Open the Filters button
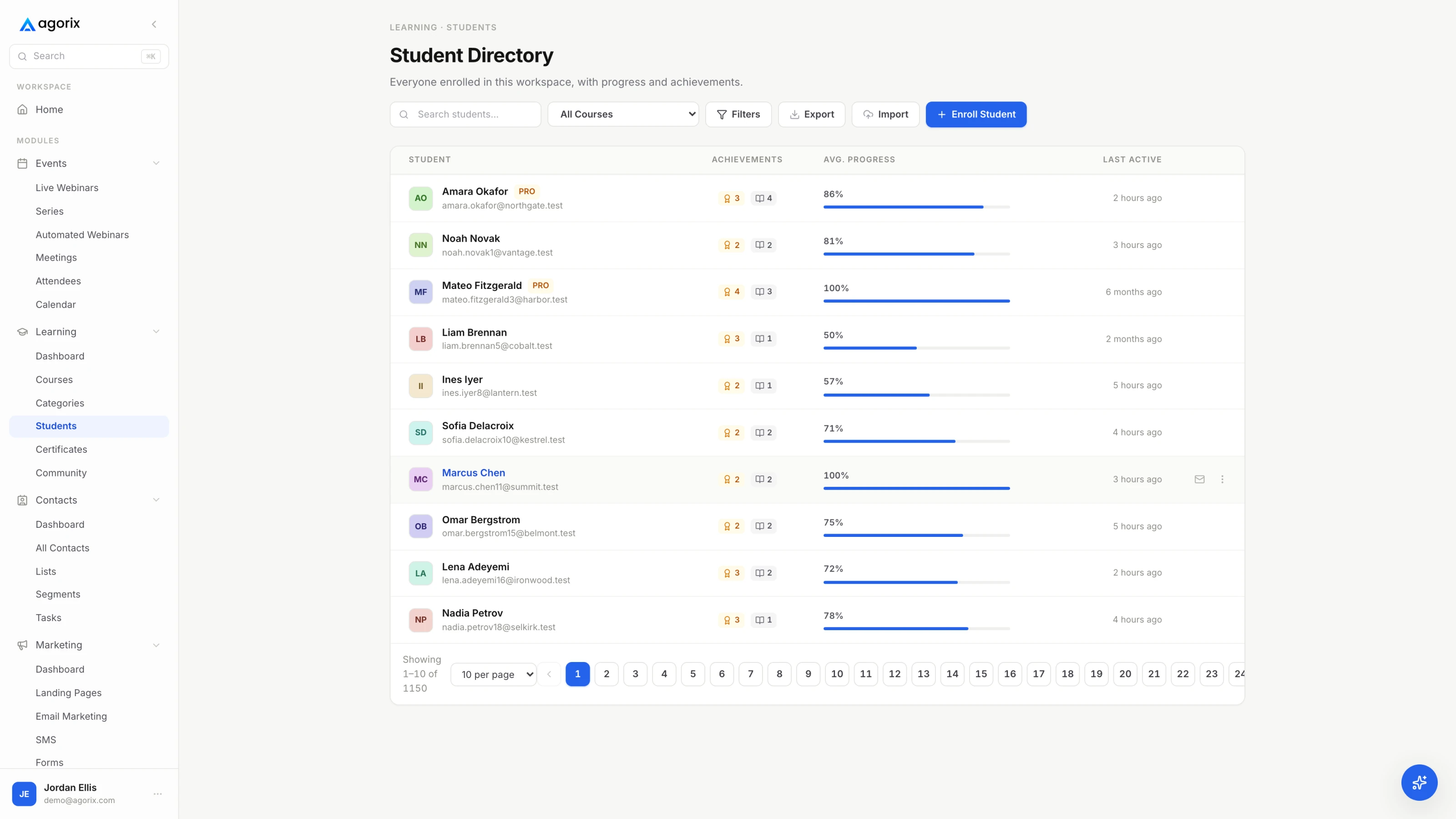The image size is (1456, 819). click(x=738, y=114)
